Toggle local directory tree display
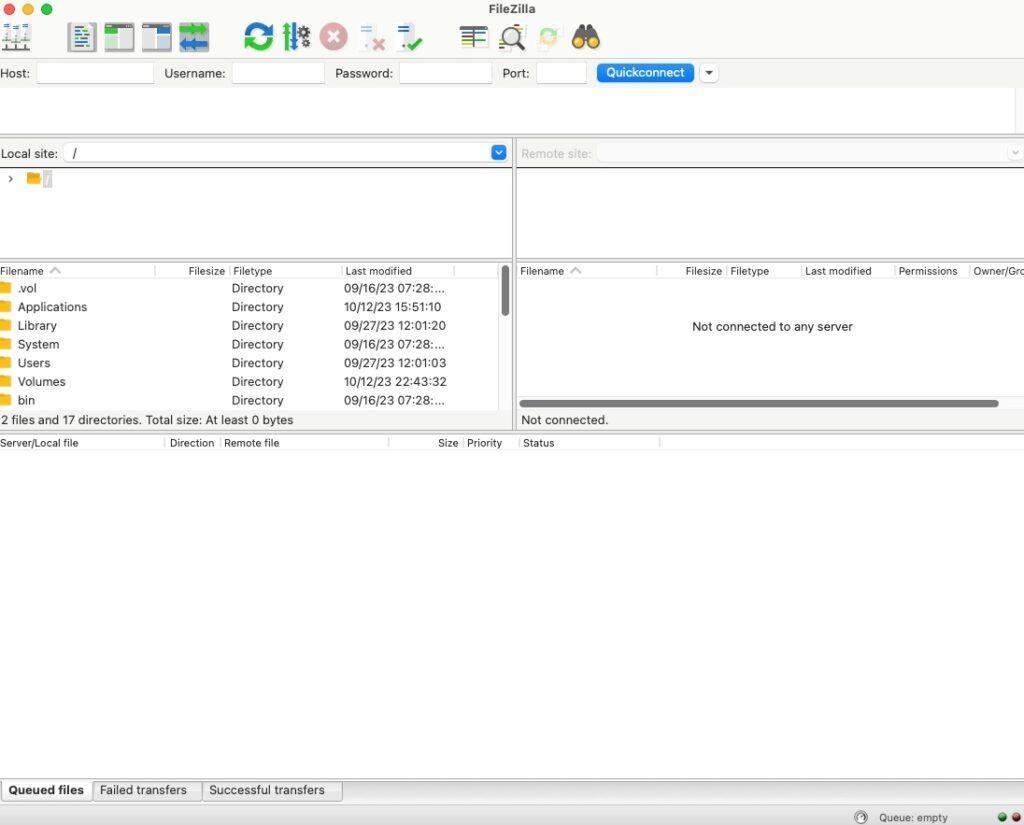The height and width of the screenshot is (825, 1024). 119,37
